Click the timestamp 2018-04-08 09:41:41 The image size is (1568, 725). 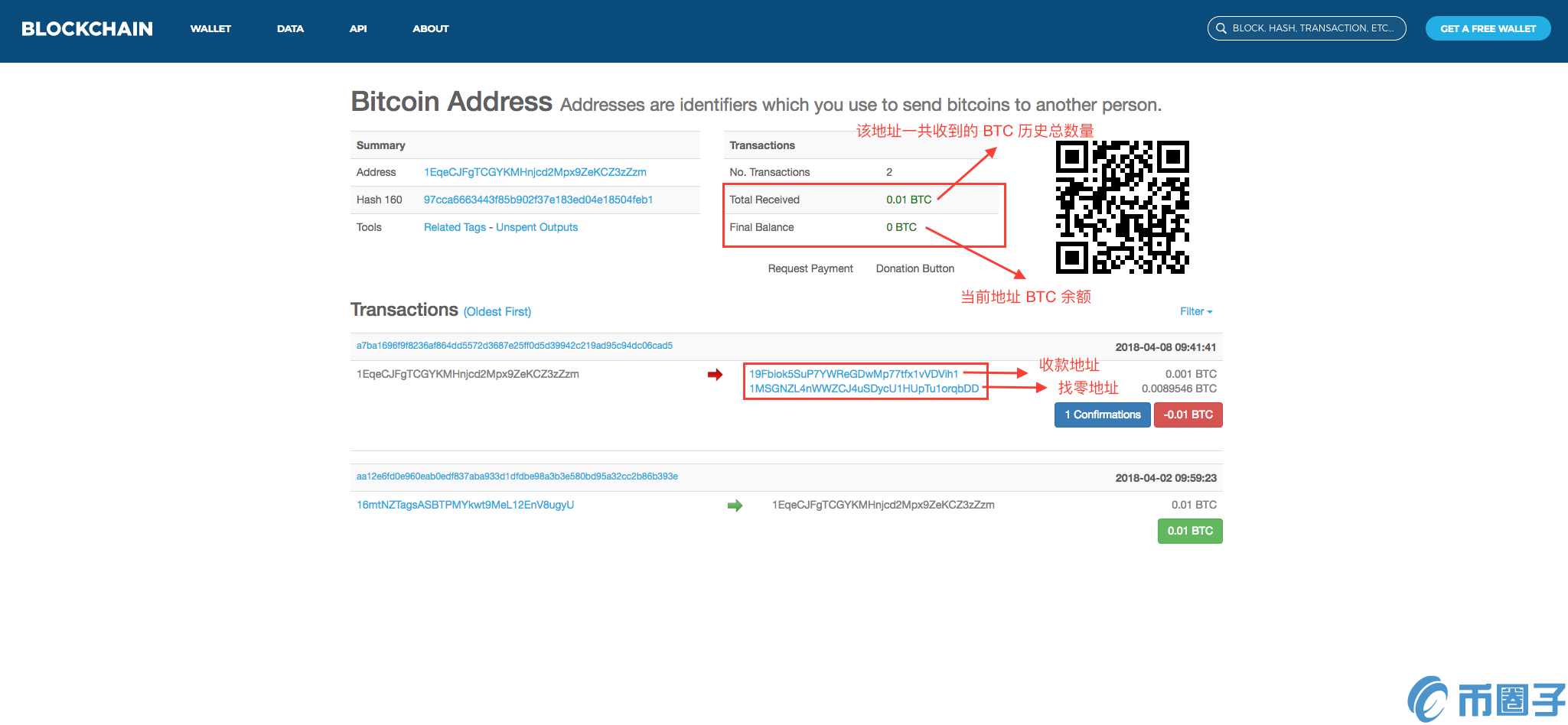point(1165,347)
